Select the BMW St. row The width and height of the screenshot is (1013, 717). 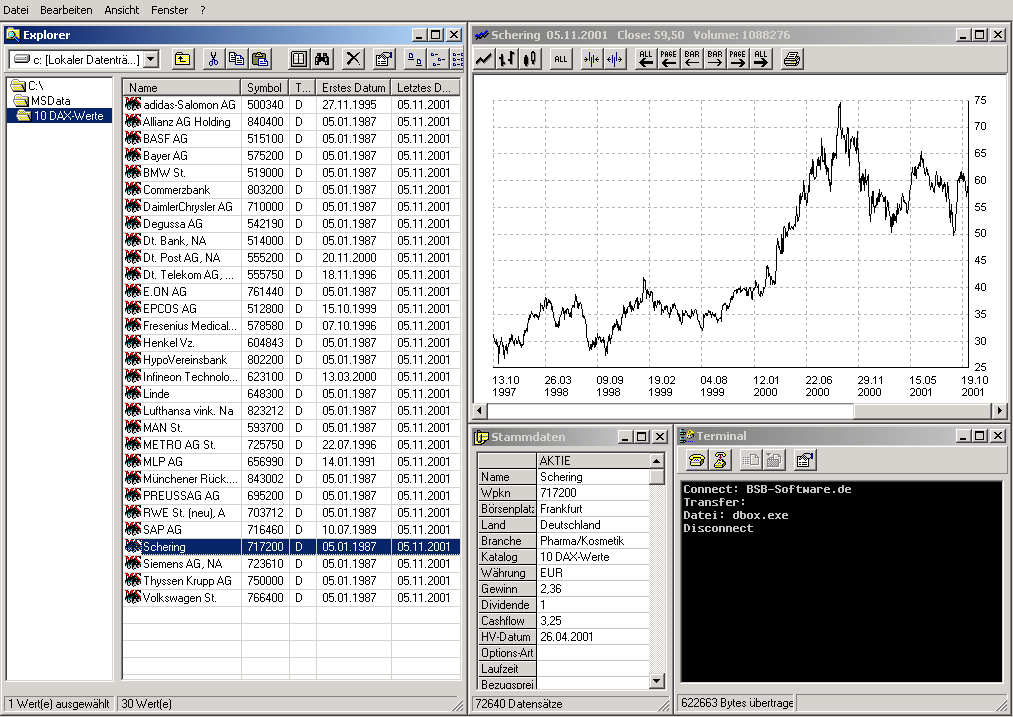pyautogui.click(x=292, y=172)
